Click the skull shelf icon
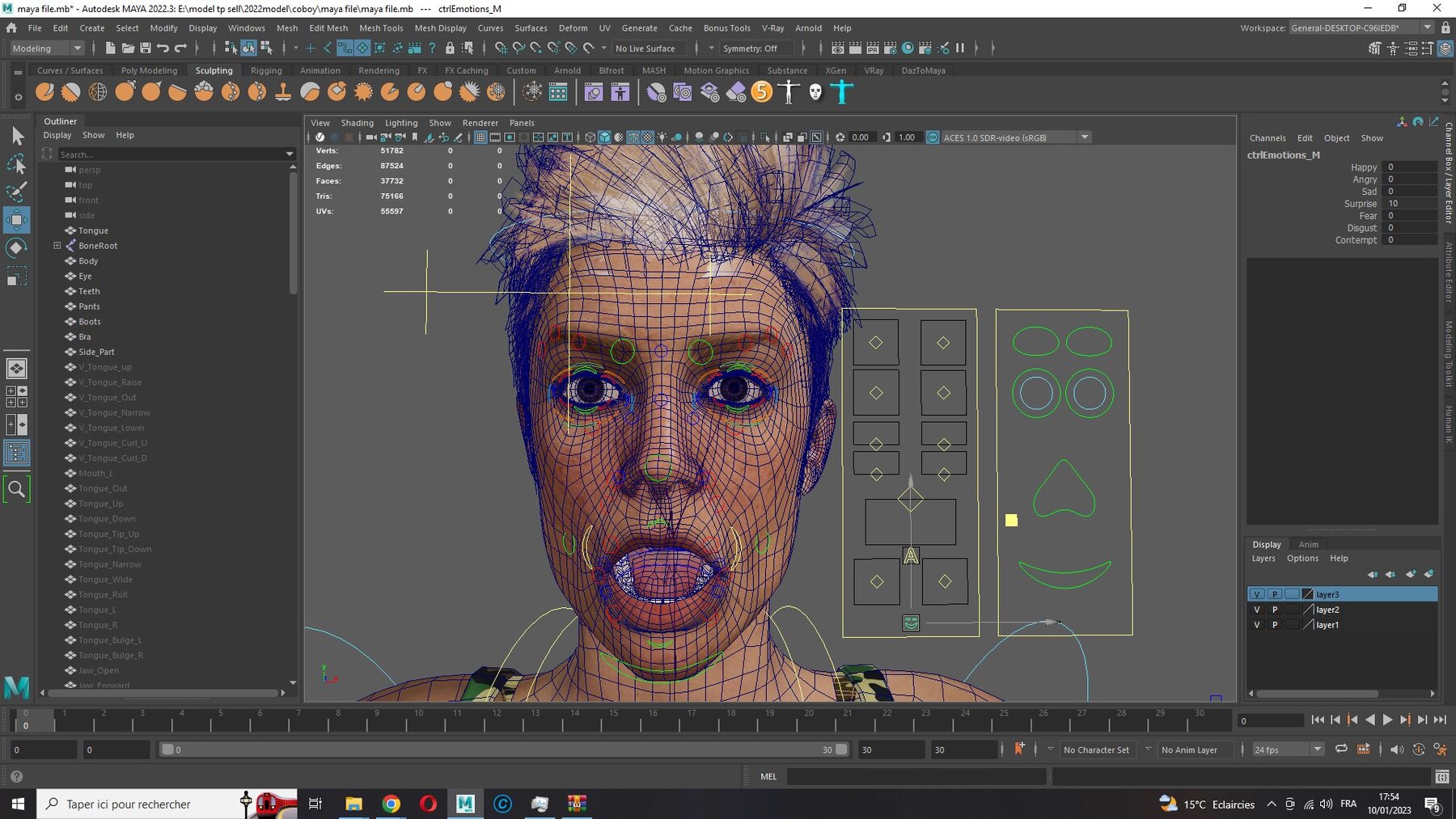 point(815,92)
